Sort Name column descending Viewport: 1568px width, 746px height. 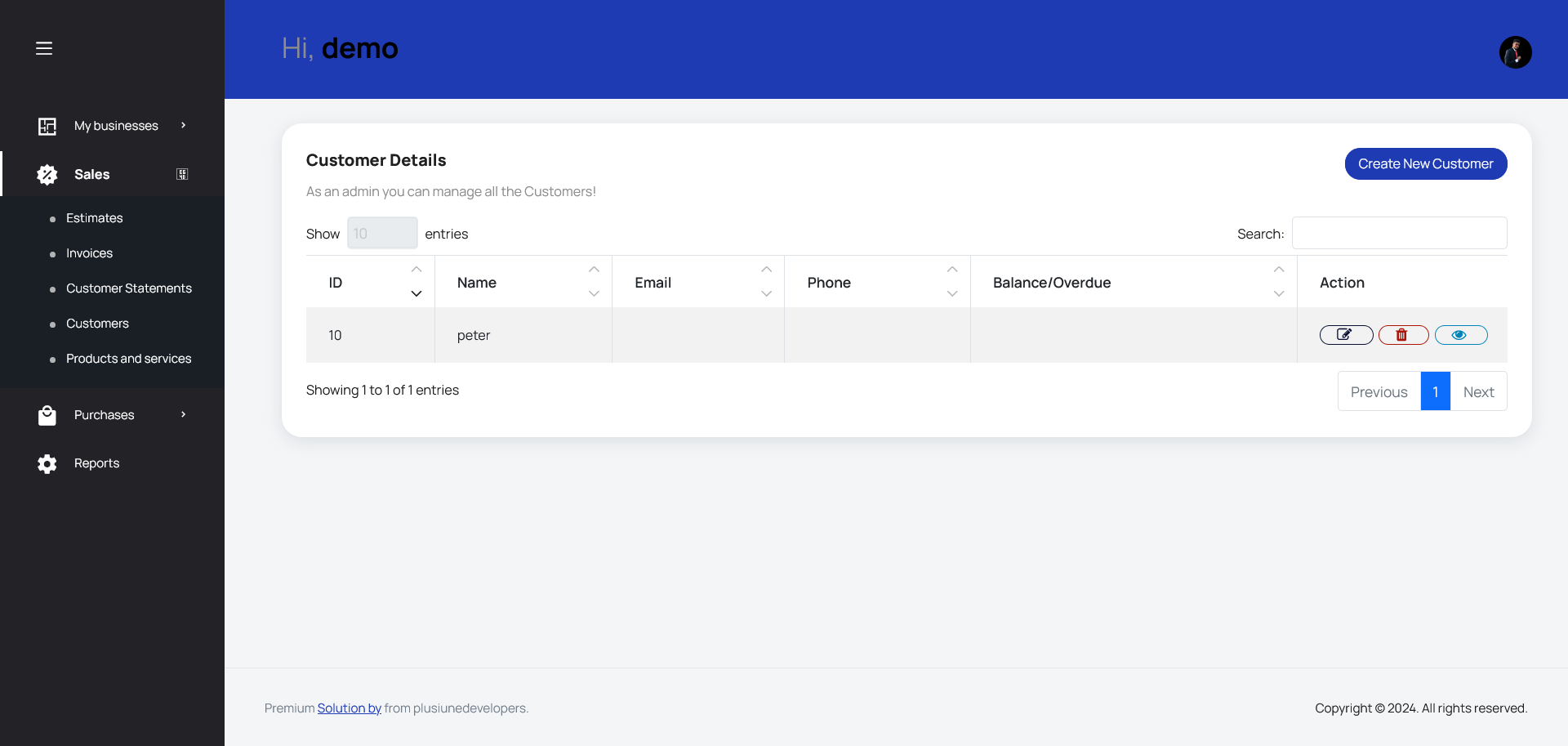click(594, 293)
